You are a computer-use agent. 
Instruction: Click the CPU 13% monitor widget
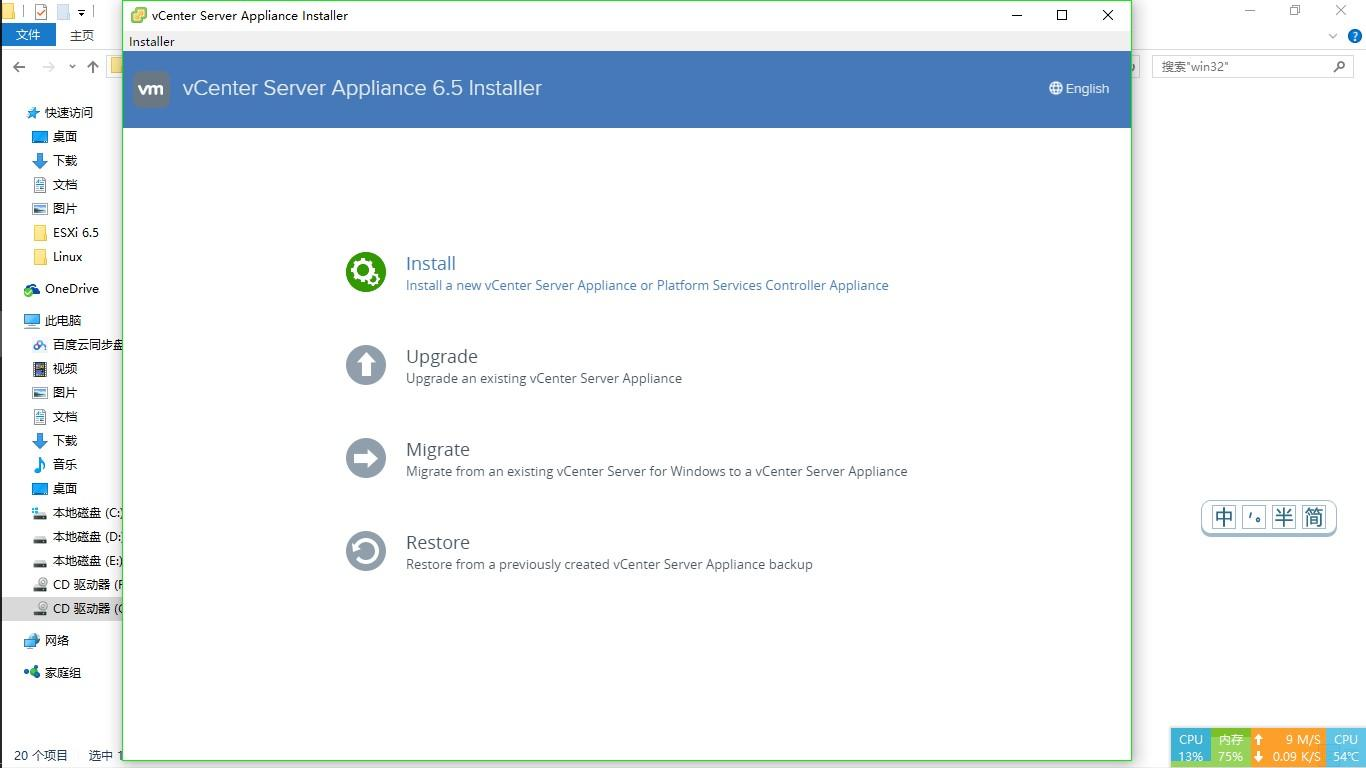[x=1190, y=748]
